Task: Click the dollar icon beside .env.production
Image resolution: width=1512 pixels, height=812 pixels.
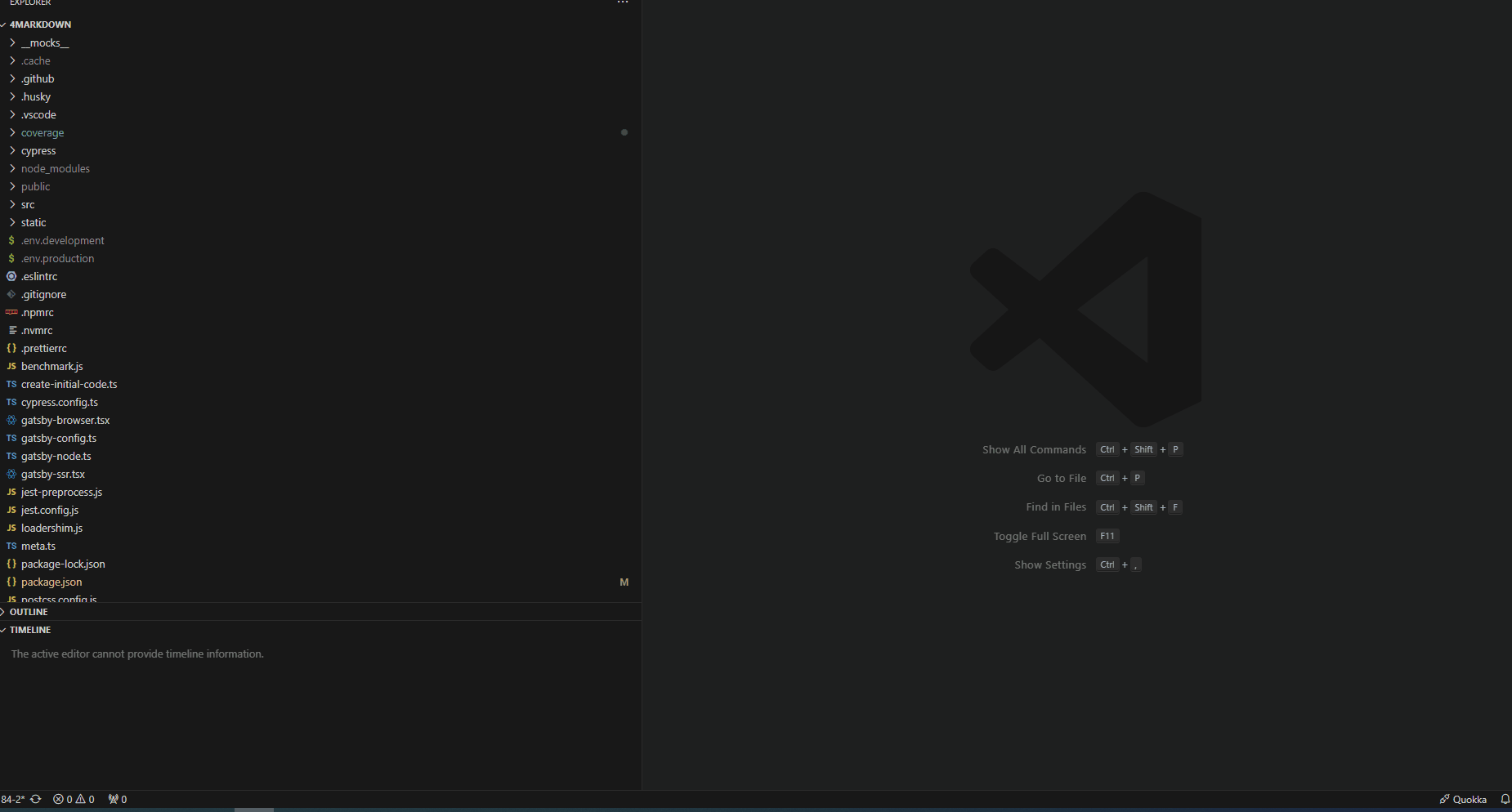Action: click(x=11, y=258)
